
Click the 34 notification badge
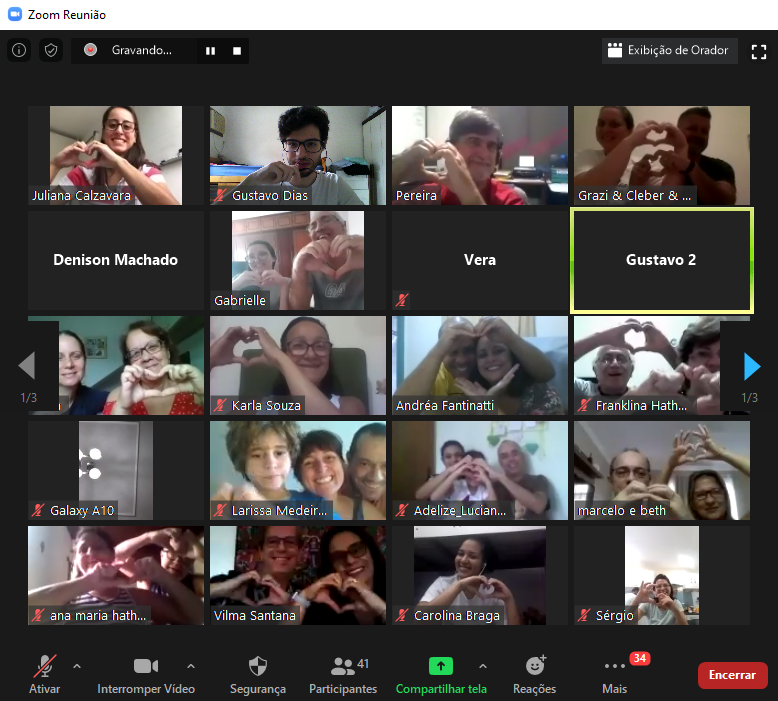coord(640,658)
